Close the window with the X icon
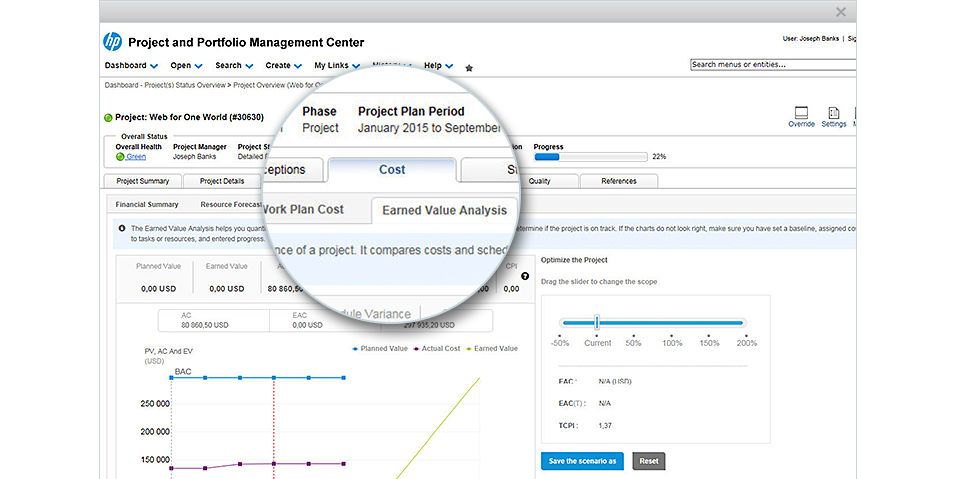The height and width of the screenshot is (479, 956). 840,12
